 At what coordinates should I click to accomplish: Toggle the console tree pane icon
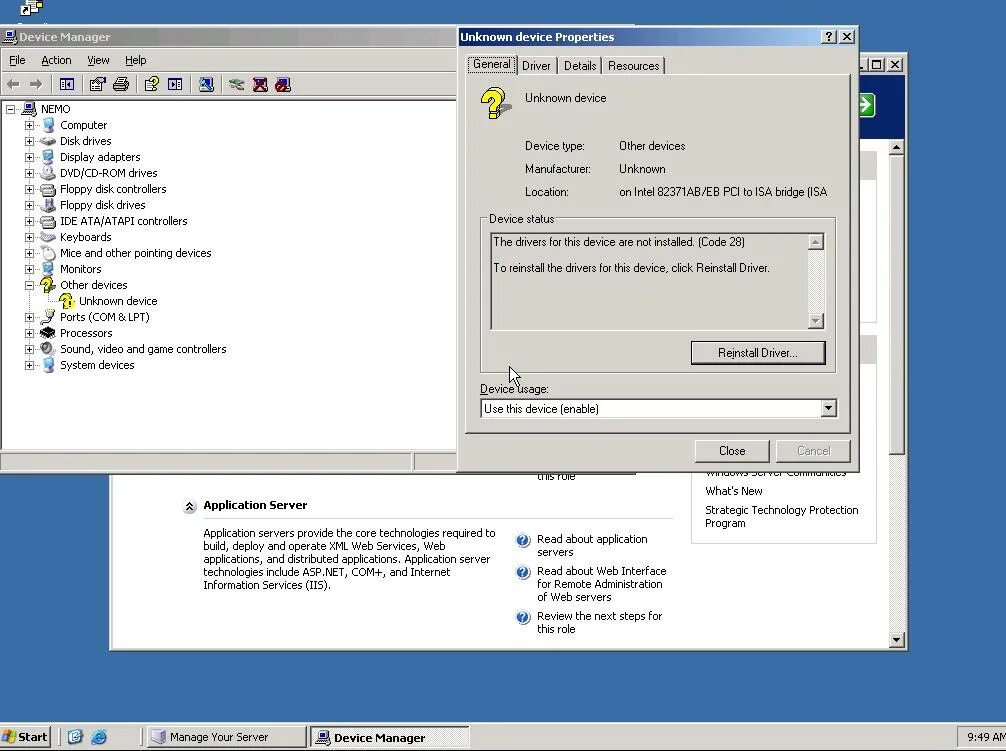pyautogui.click(x=67, y=84)
